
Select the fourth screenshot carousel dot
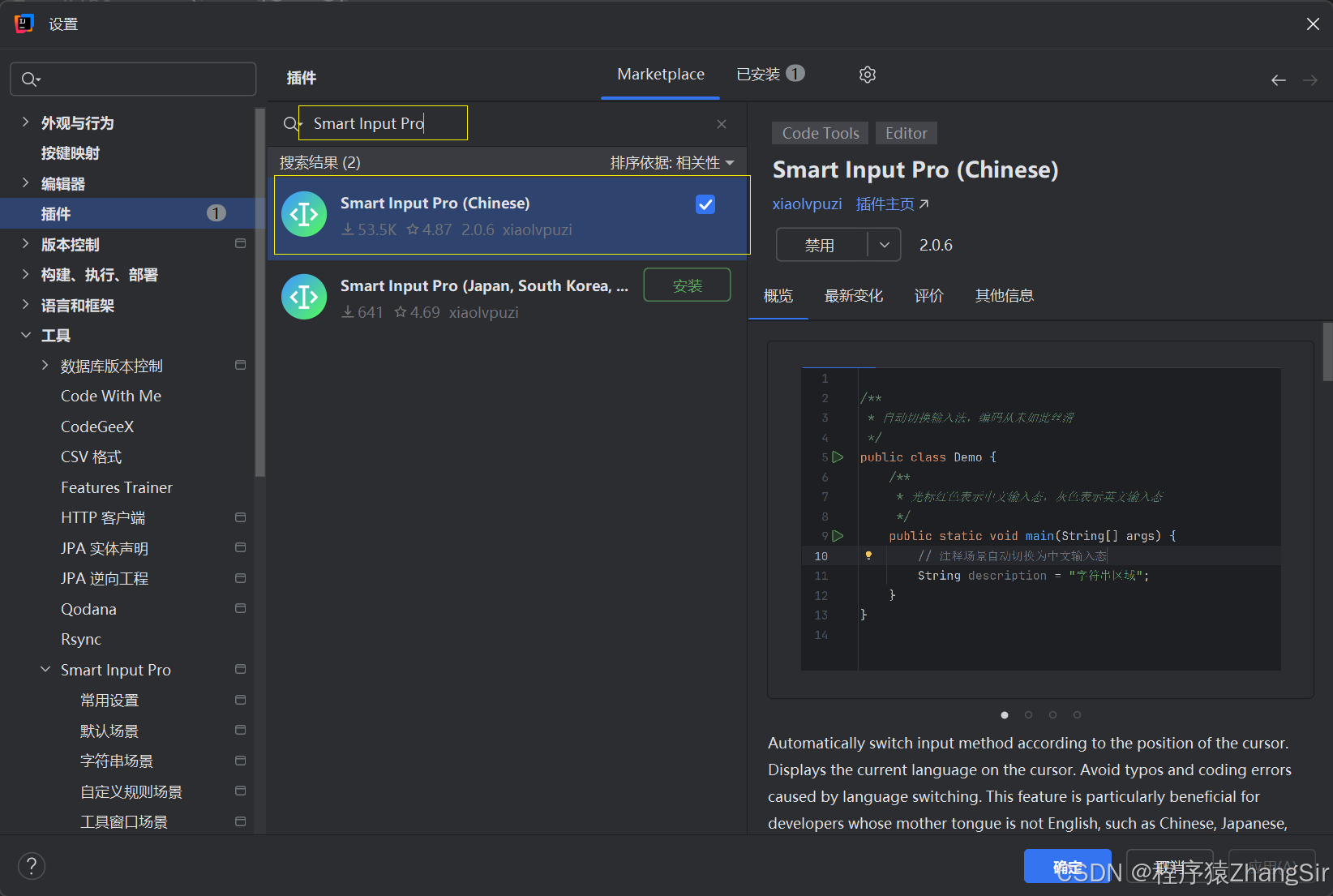pyautogui.click(x=1077, y=715)
